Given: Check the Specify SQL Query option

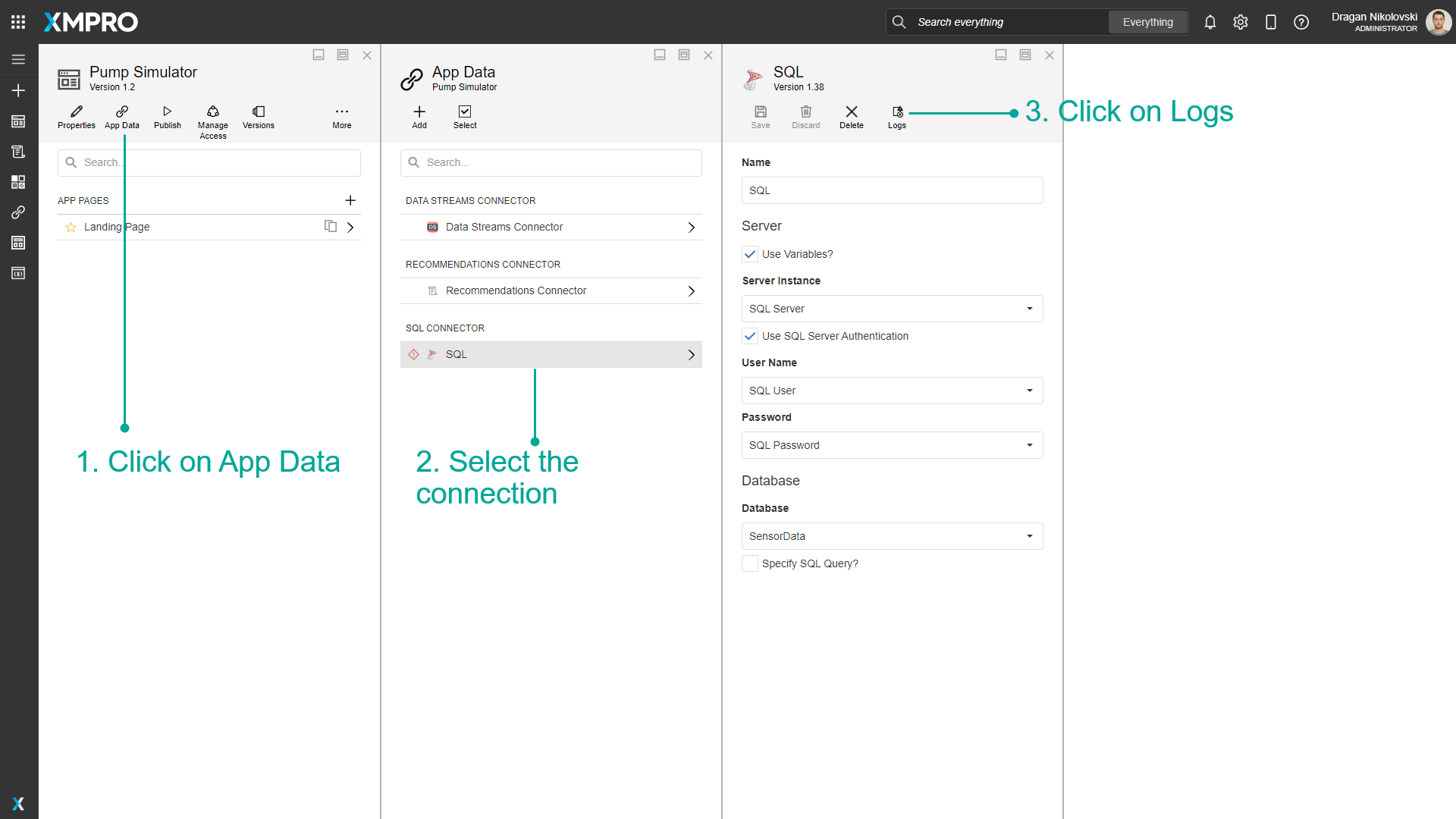Looking at the screenshot, I should [750, 563].
